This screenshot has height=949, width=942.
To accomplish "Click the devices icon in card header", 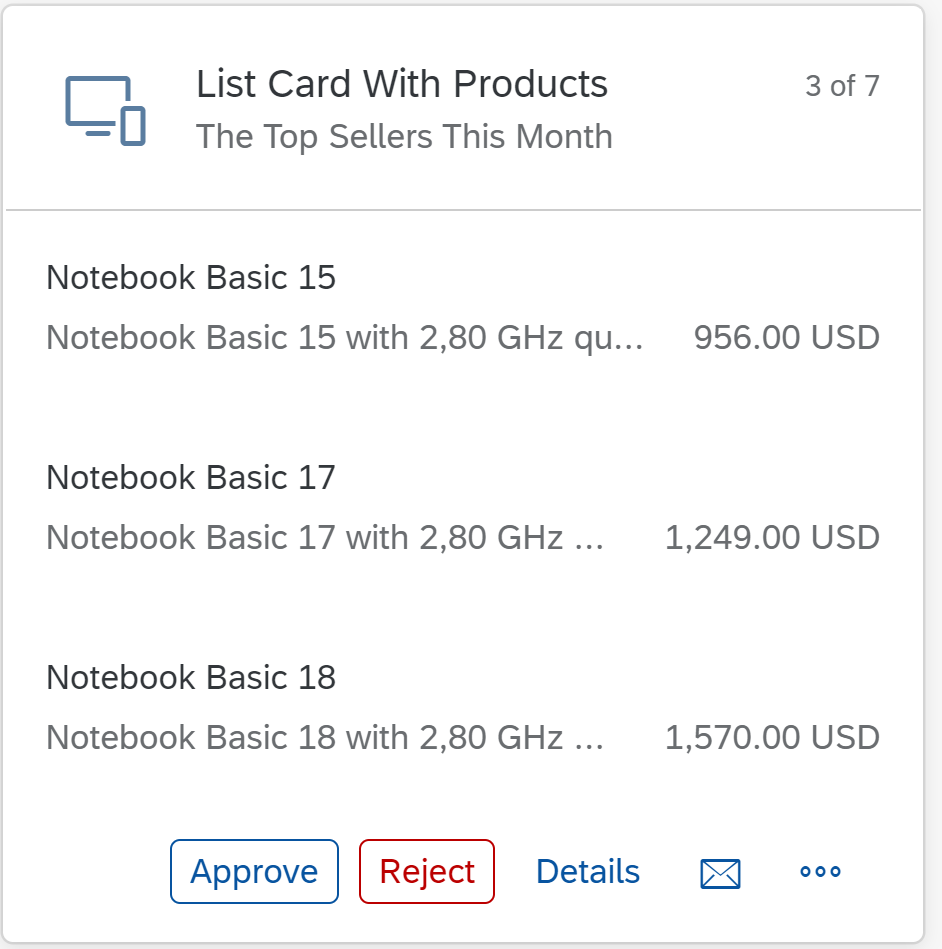I will point(105,111).
